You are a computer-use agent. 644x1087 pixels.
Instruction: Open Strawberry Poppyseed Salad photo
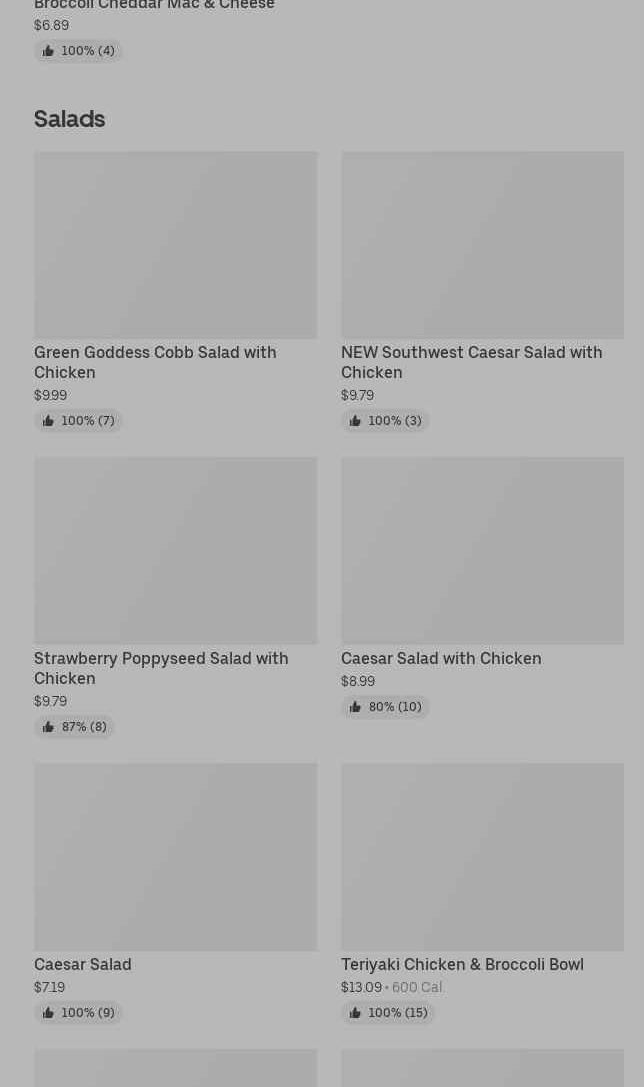click(x=175, y=551)
